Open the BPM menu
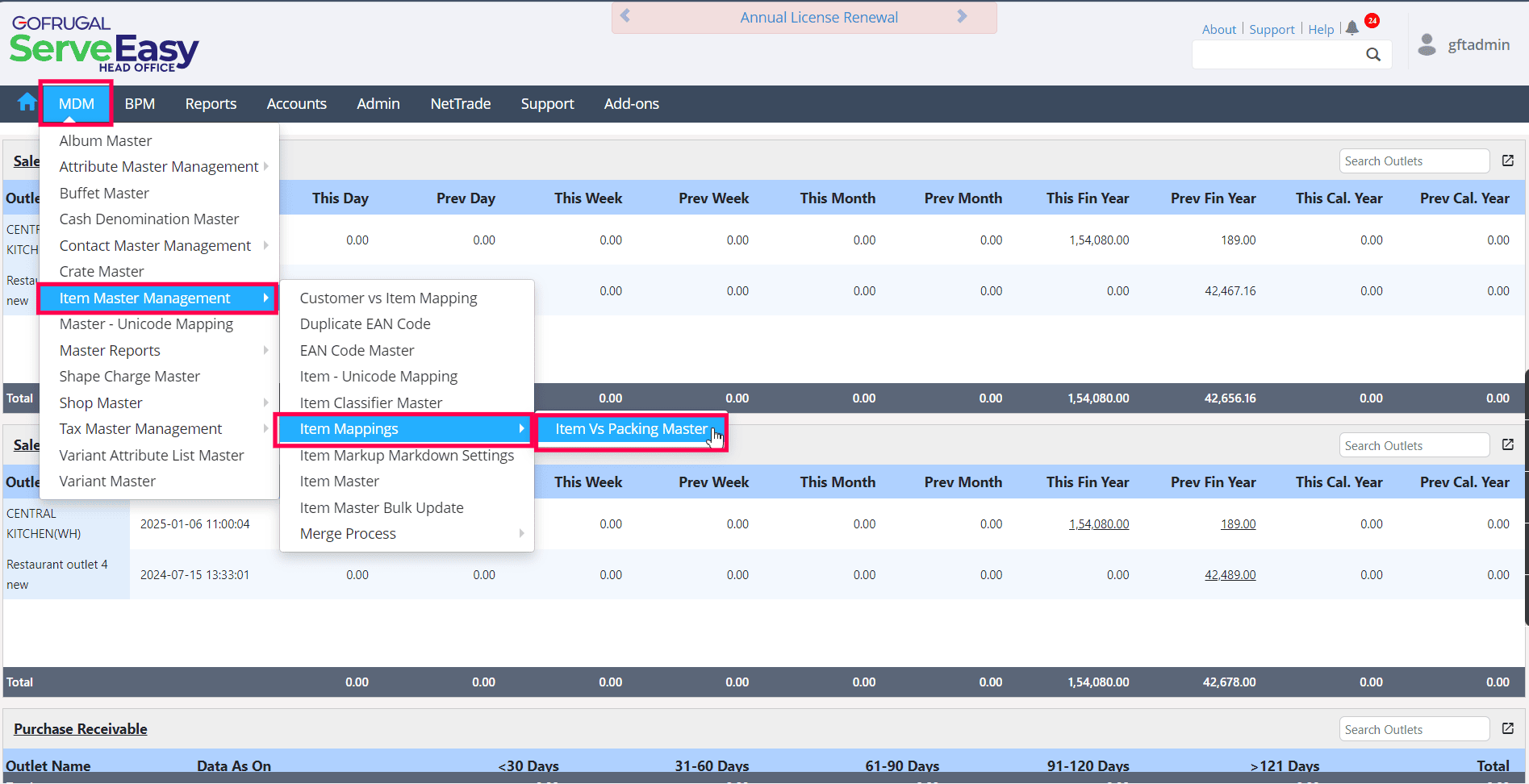The image size is (1529, 784). [140, 103]
